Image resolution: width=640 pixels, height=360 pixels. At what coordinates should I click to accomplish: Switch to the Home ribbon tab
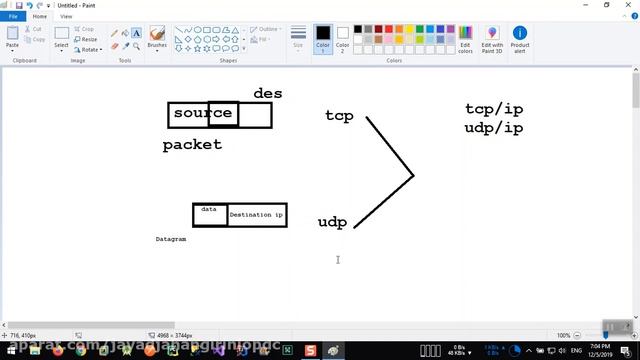40,16
